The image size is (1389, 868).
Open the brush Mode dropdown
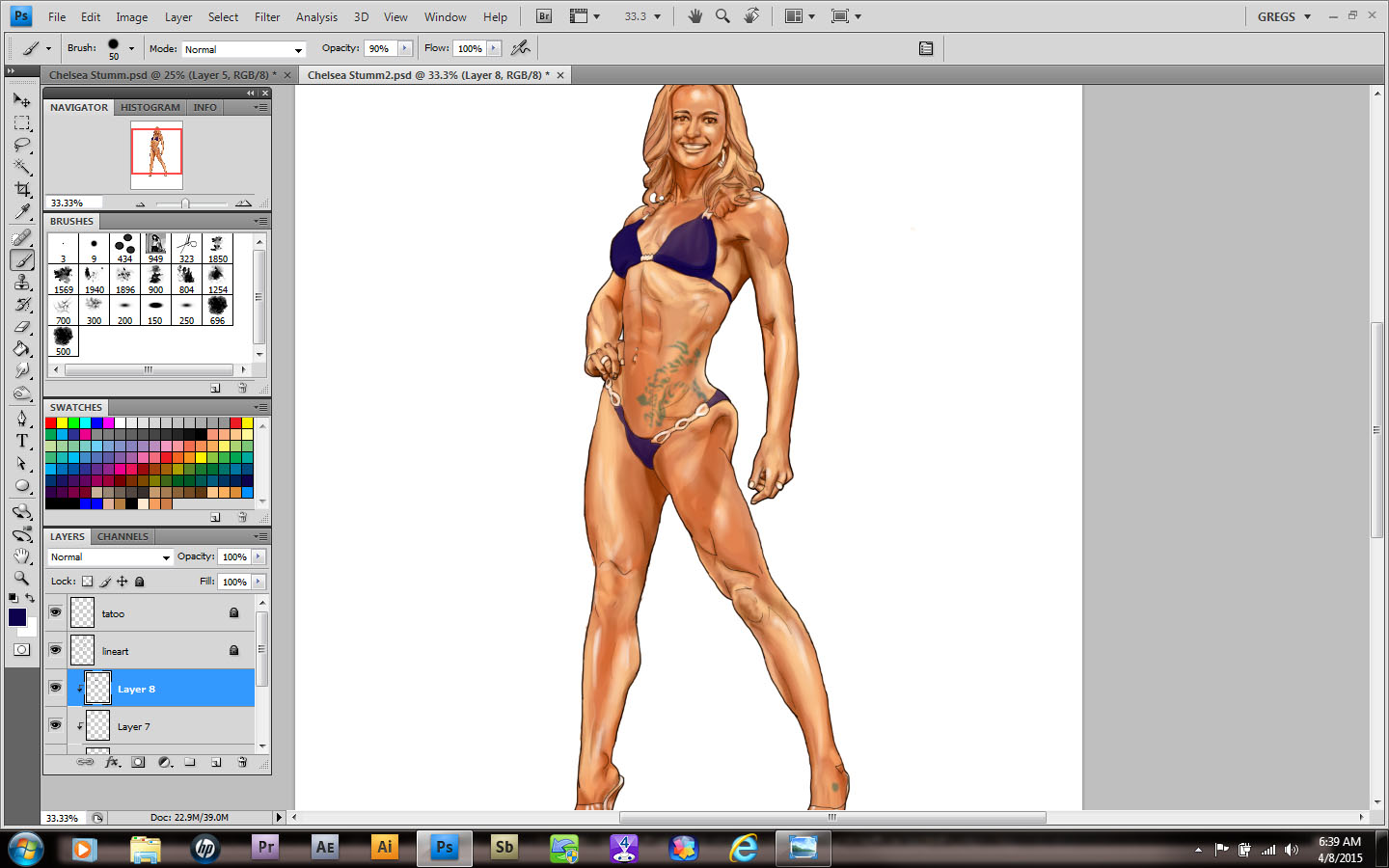(x=243, y=49)
